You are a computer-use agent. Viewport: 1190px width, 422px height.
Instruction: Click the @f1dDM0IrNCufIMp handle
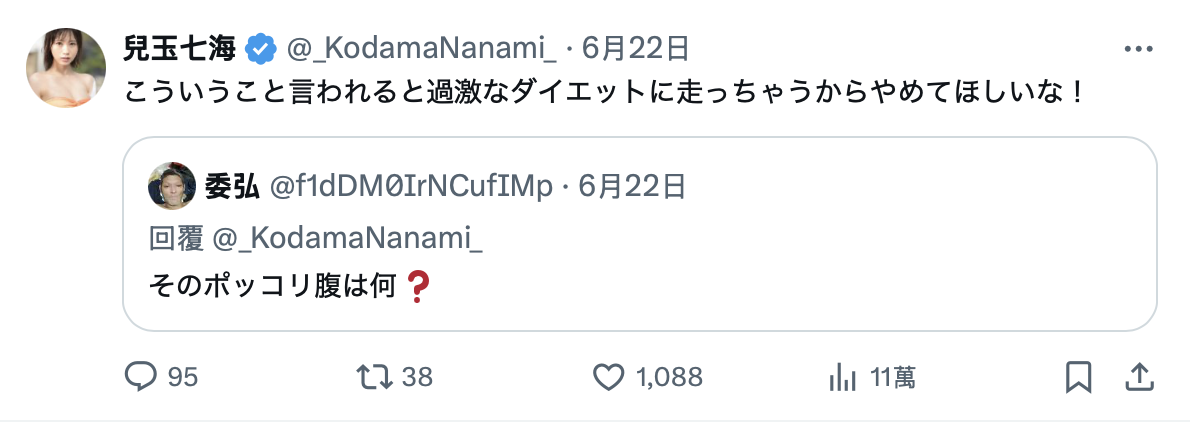point(411,185)
